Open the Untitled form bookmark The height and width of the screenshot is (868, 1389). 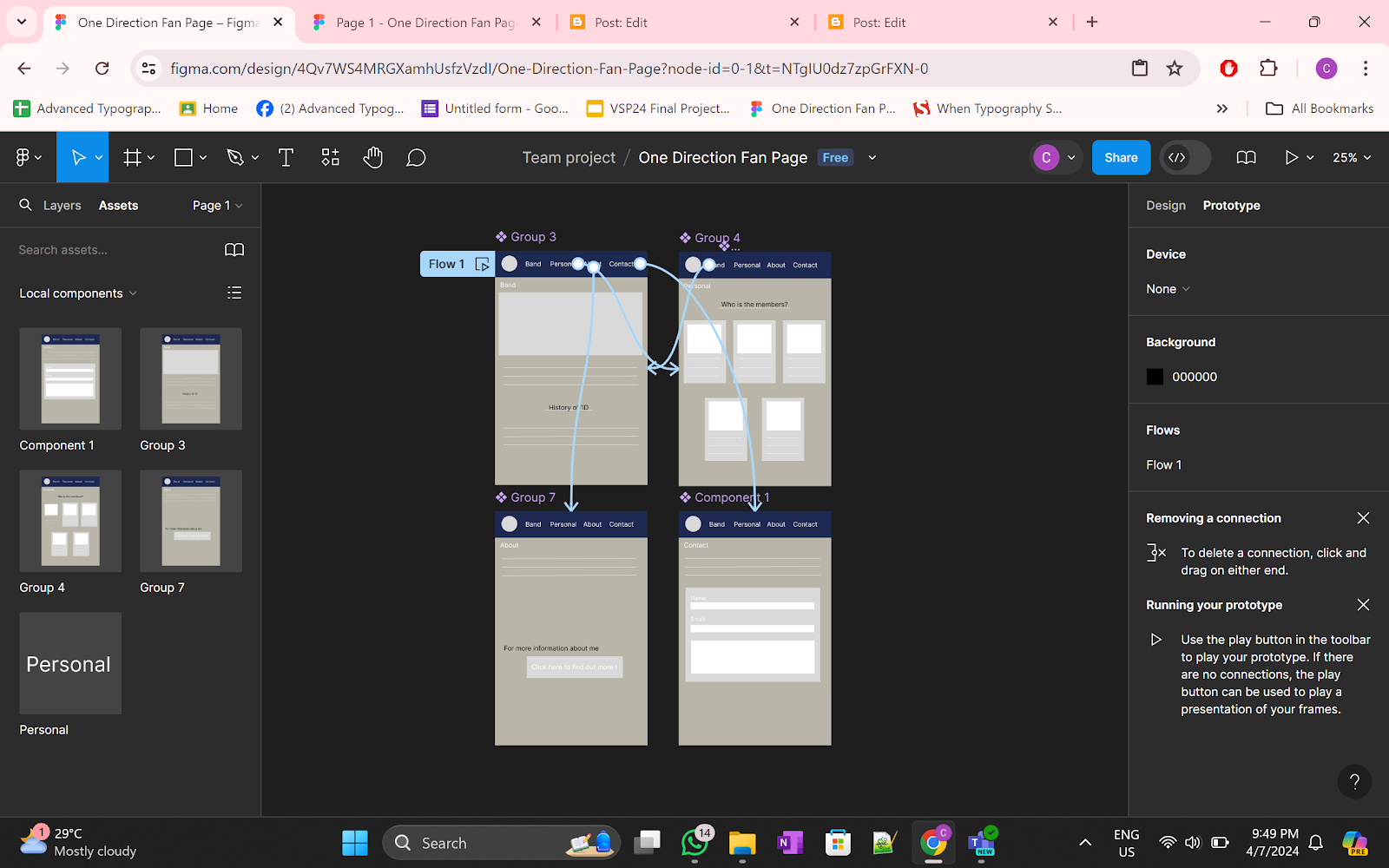495,108
